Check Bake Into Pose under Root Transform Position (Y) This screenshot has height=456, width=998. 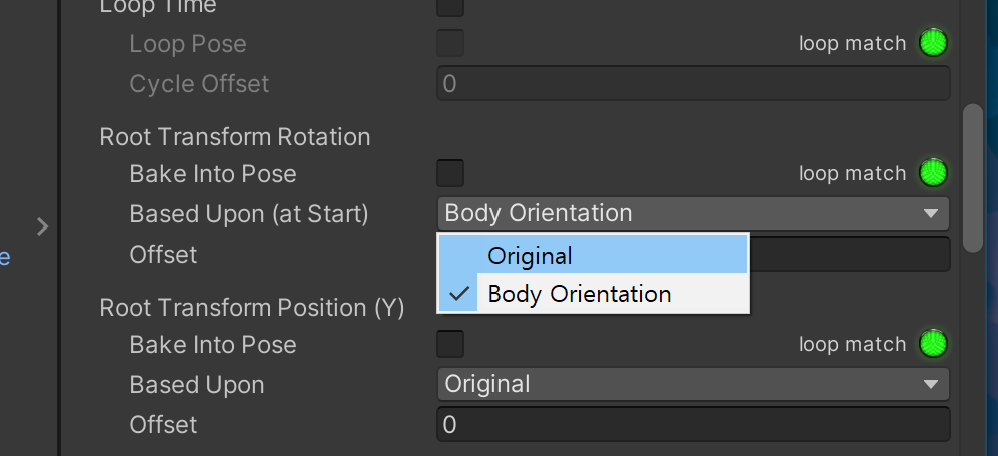pyautogui.click(x=450, y=344)
